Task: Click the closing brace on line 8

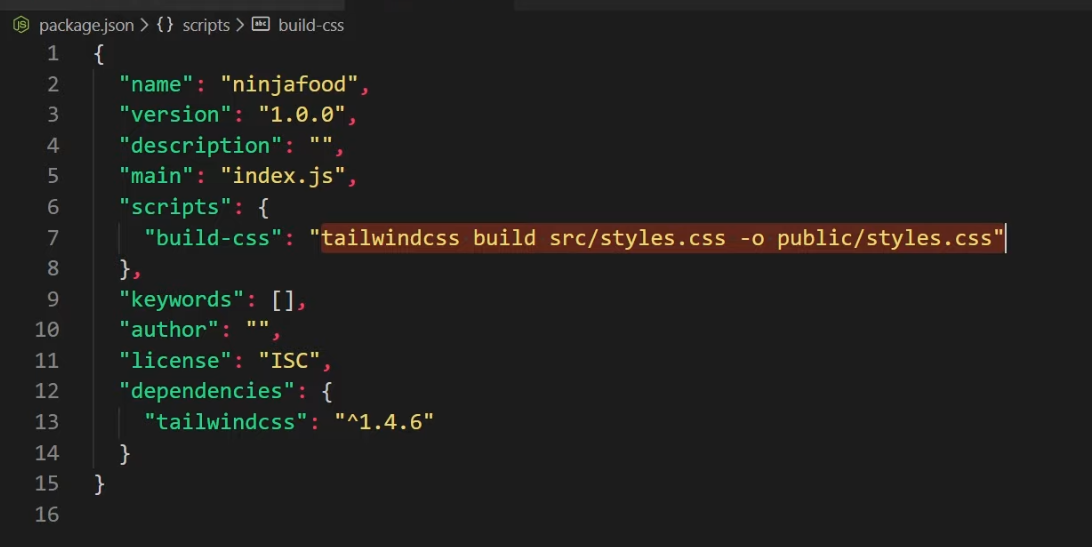Action: point(125,269)
